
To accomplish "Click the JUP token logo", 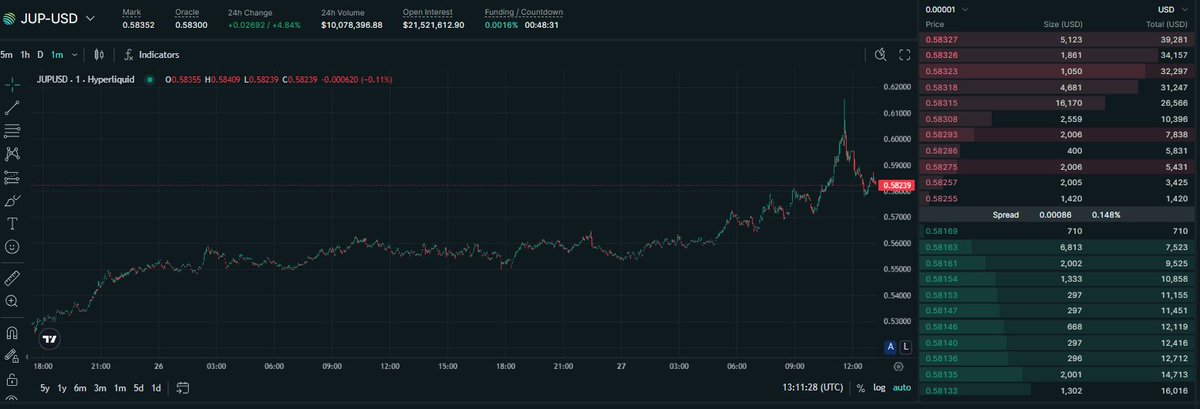I will pyautogui.click(x=10, y=18).
